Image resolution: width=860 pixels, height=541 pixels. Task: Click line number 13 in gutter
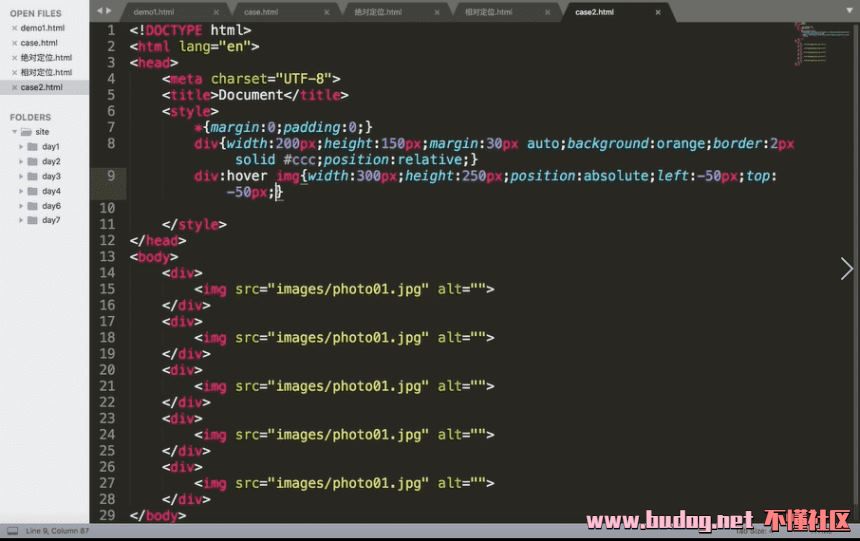pos(108,257)
